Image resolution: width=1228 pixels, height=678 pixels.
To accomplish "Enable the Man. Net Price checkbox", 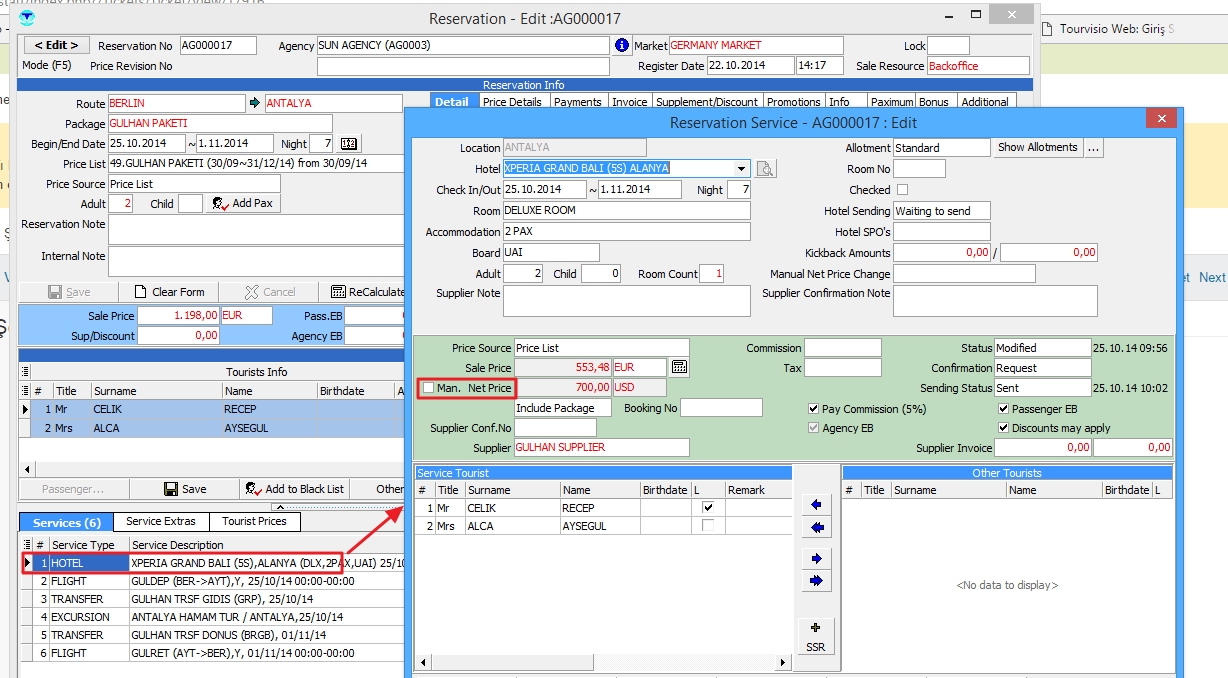I will pos(429,388).
